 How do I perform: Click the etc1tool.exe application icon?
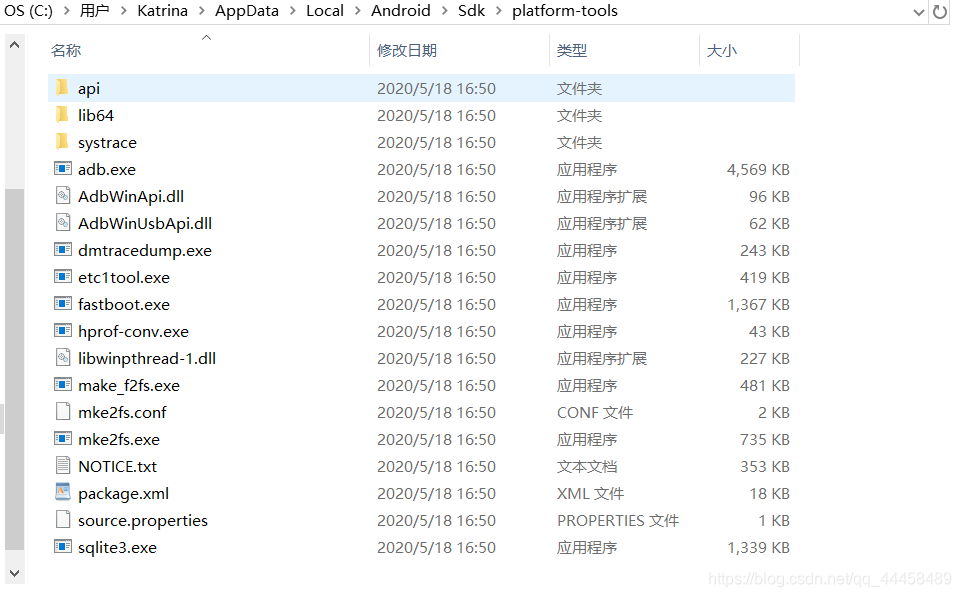pyautogui.click(x=63, y=276)
